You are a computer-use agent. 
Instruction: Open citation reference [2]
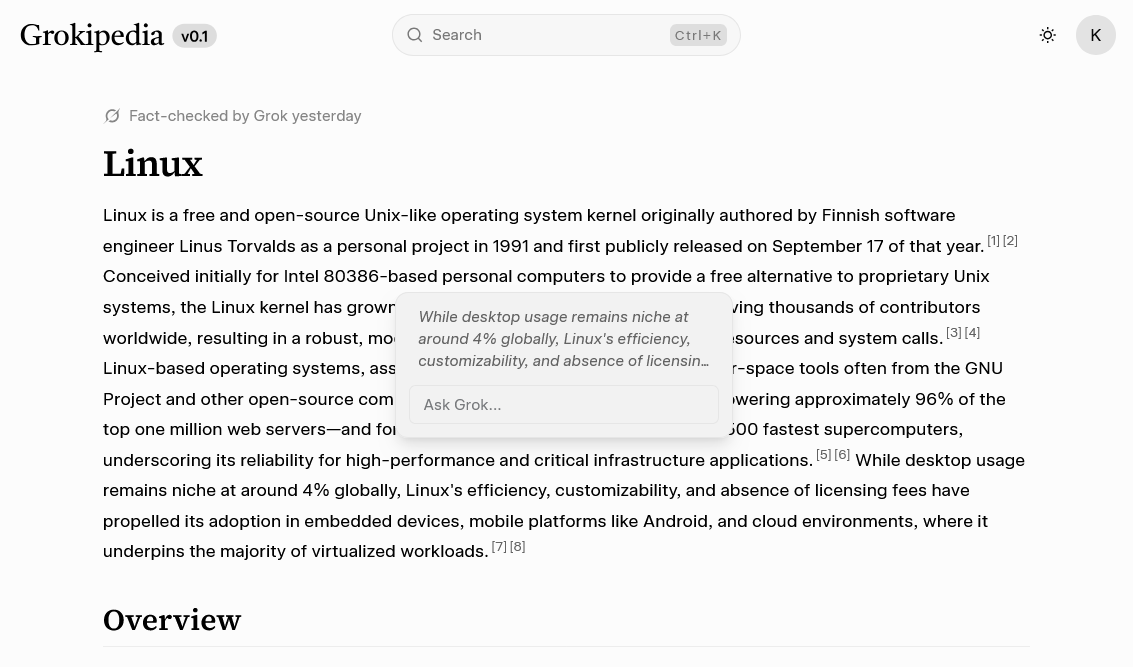tap(1010, 241)
